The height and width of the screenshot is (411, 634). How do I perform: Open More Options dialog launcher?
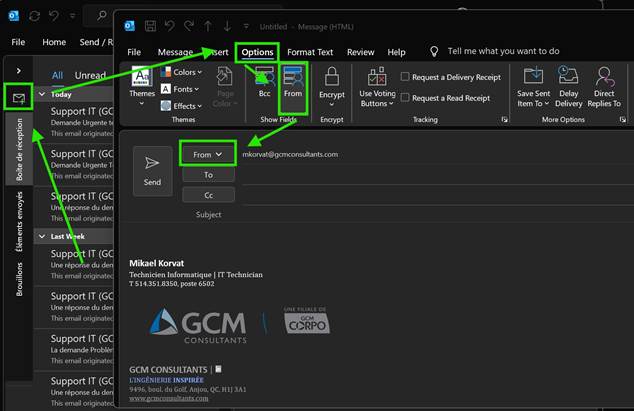(623, 119)
